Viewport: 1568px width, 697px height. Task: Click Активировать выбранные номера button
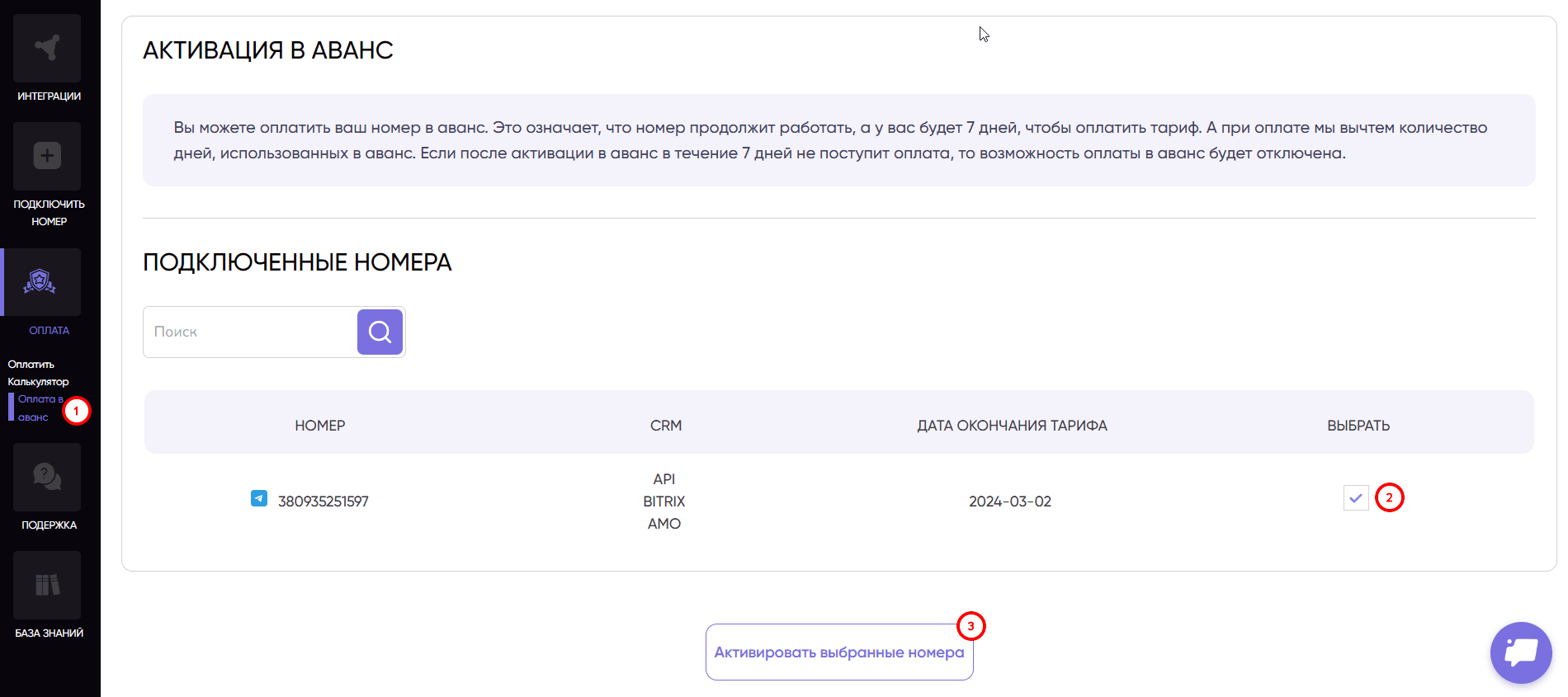tap(839, 652)
